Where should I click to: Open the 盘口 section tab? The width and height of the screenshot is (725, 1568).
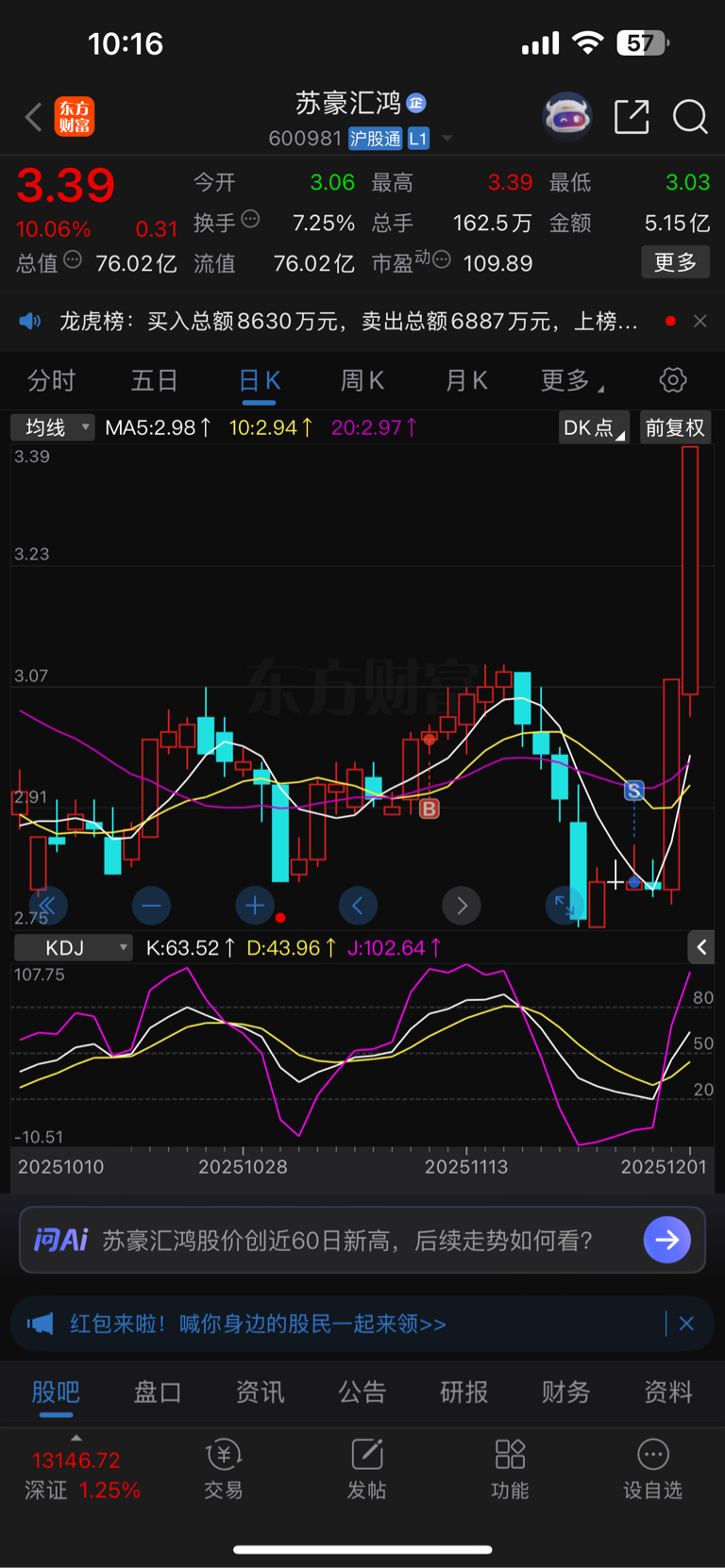tap(158, 1392)
